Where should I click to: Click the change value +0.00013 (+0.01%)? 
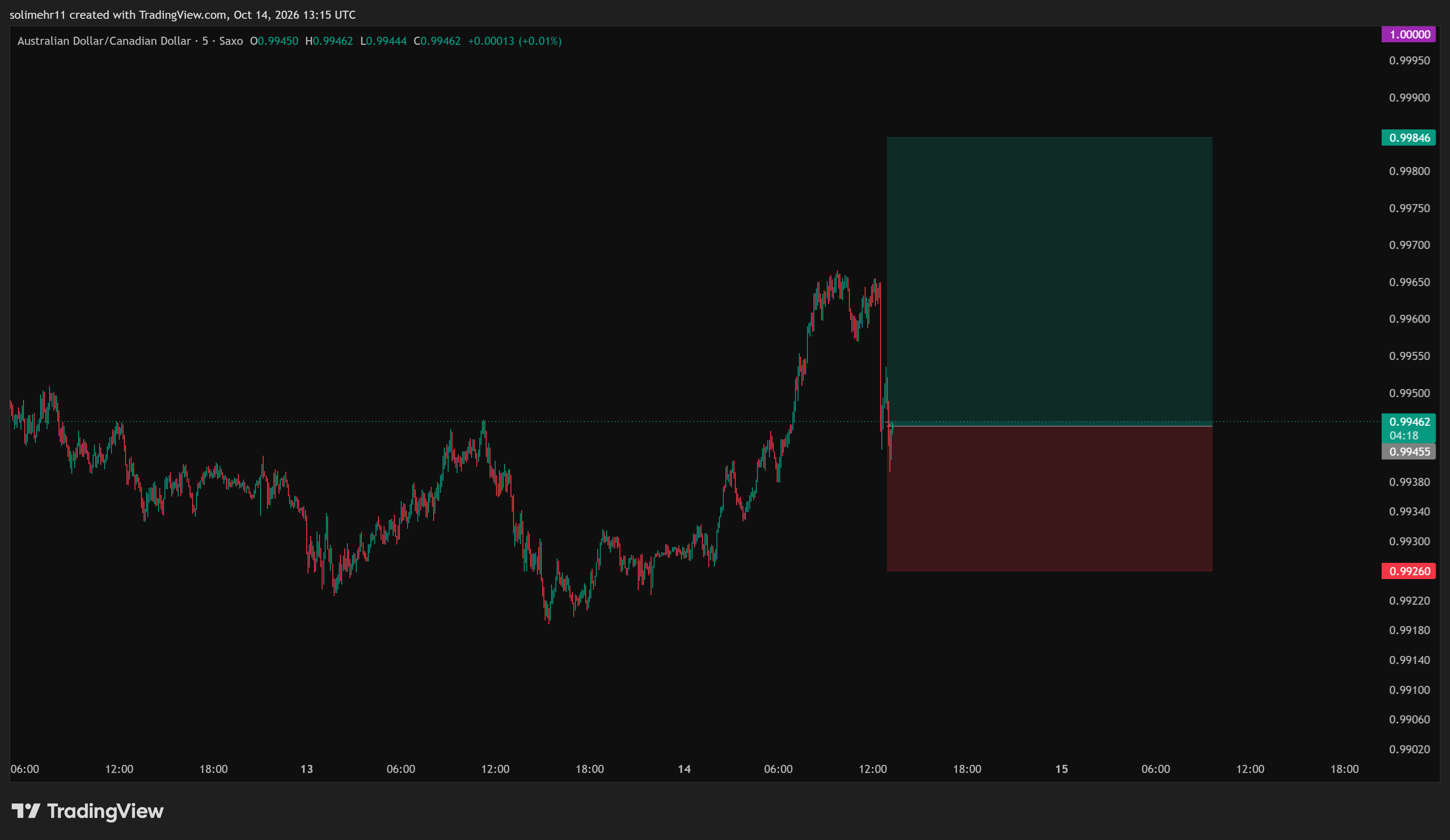point(514,41)
